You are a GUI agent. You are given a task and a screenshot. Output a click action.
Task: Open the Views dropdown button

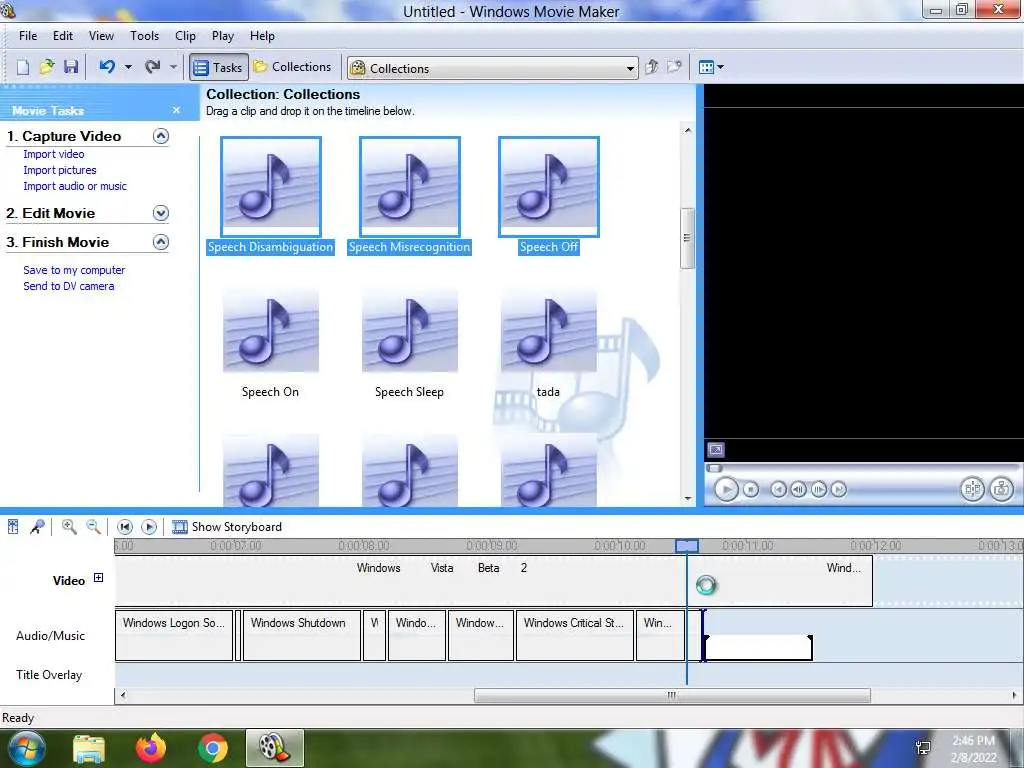(711, 67)
